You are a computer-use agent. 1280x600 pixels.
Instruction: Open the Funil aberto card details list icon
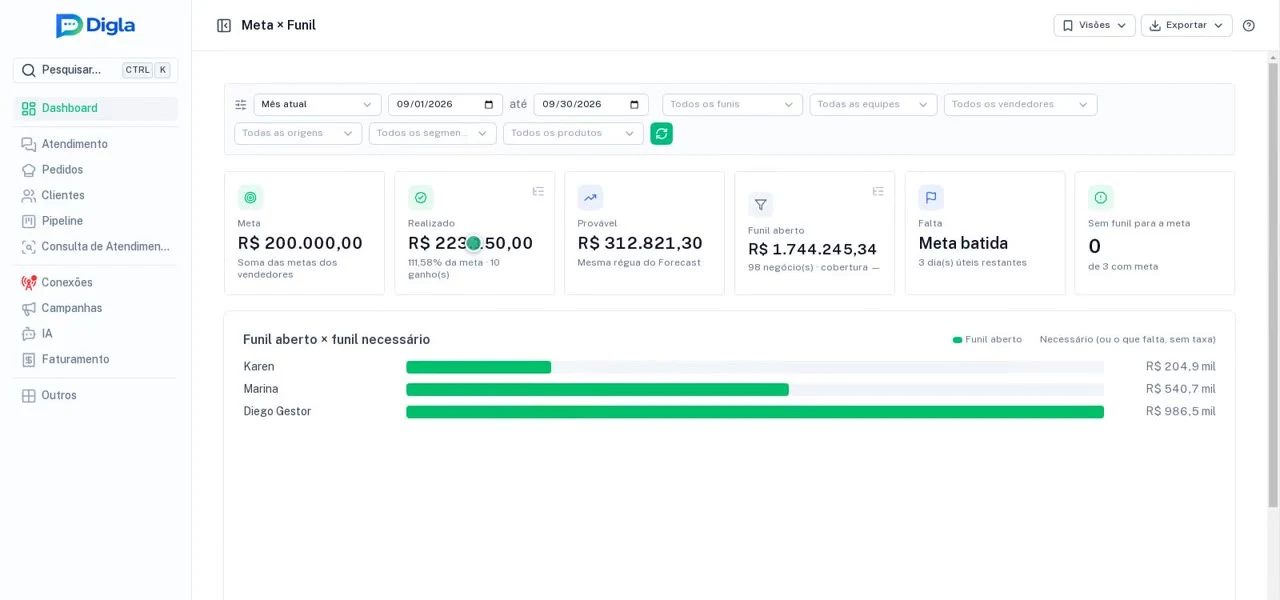click(878, 191)
